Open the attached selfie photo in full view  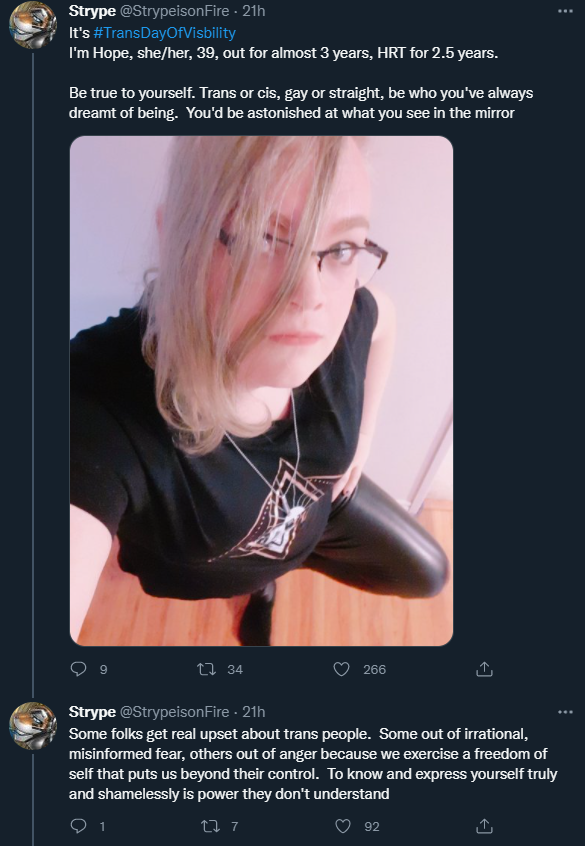[x=261, y=391]
